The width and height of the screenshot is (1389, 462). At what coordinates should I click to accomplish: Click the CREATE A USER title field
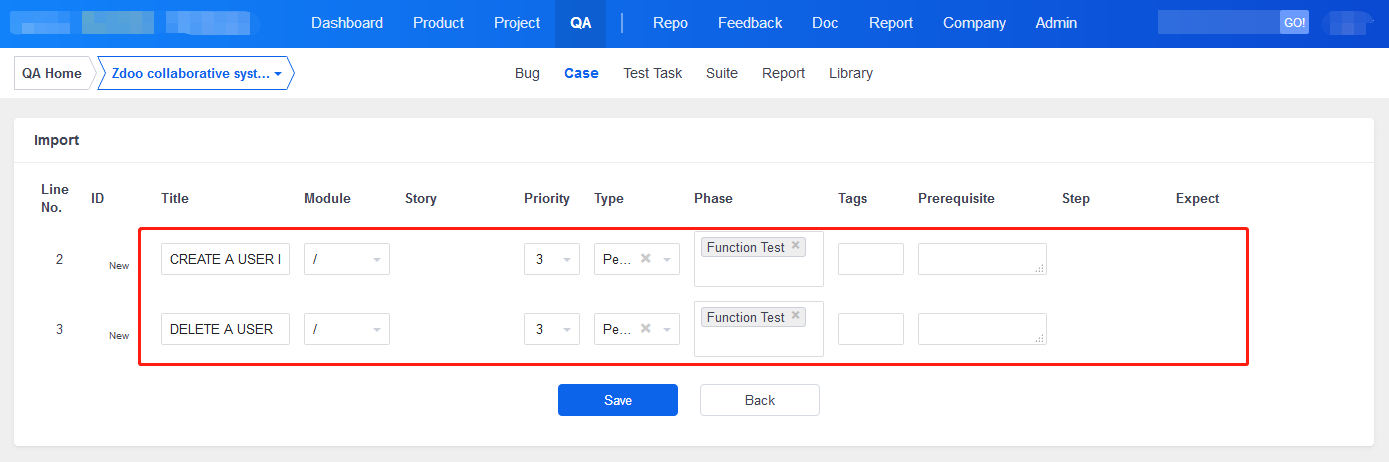point(225,259)
